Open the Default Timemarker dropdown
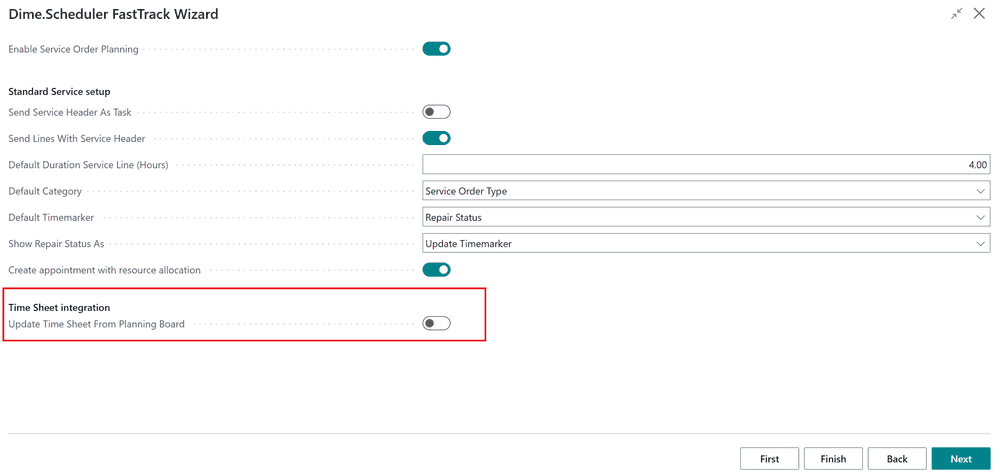This screenshot has width=1000, height=476. pos(706,218)
